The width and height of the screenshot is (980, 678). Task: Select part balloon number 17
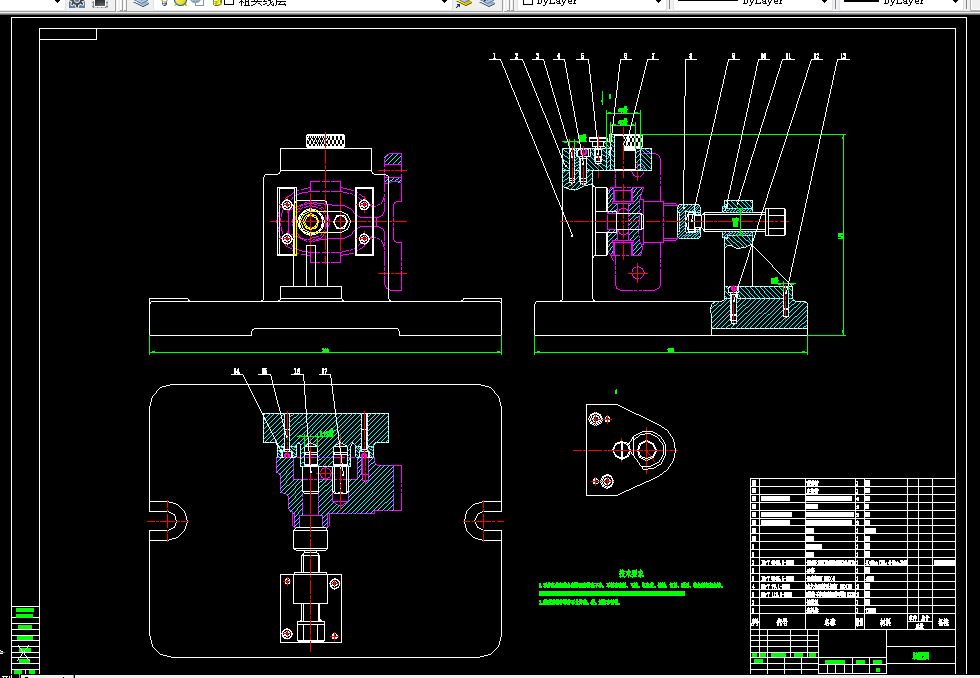click(x=324, y=371)
